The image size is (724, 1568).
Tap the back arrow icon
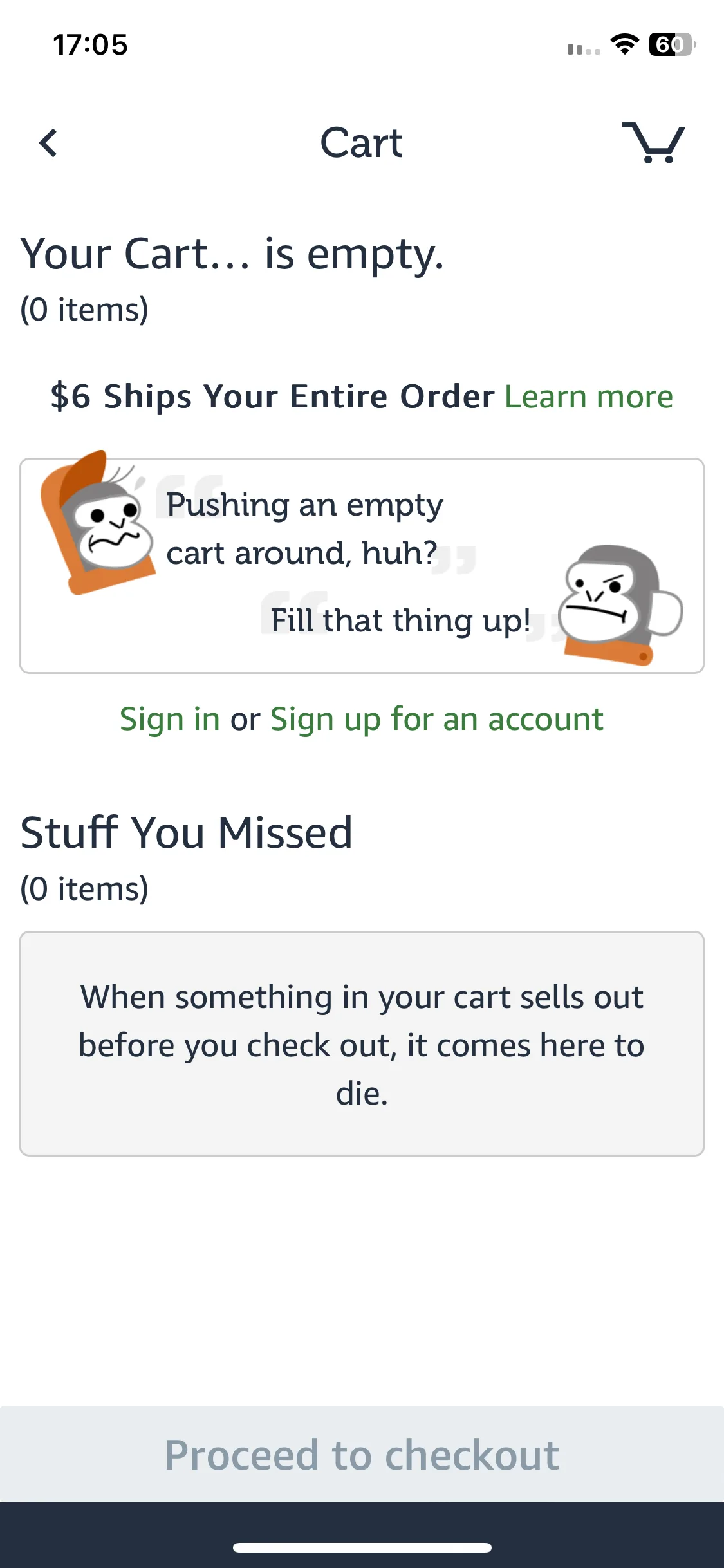click(48, 143)
